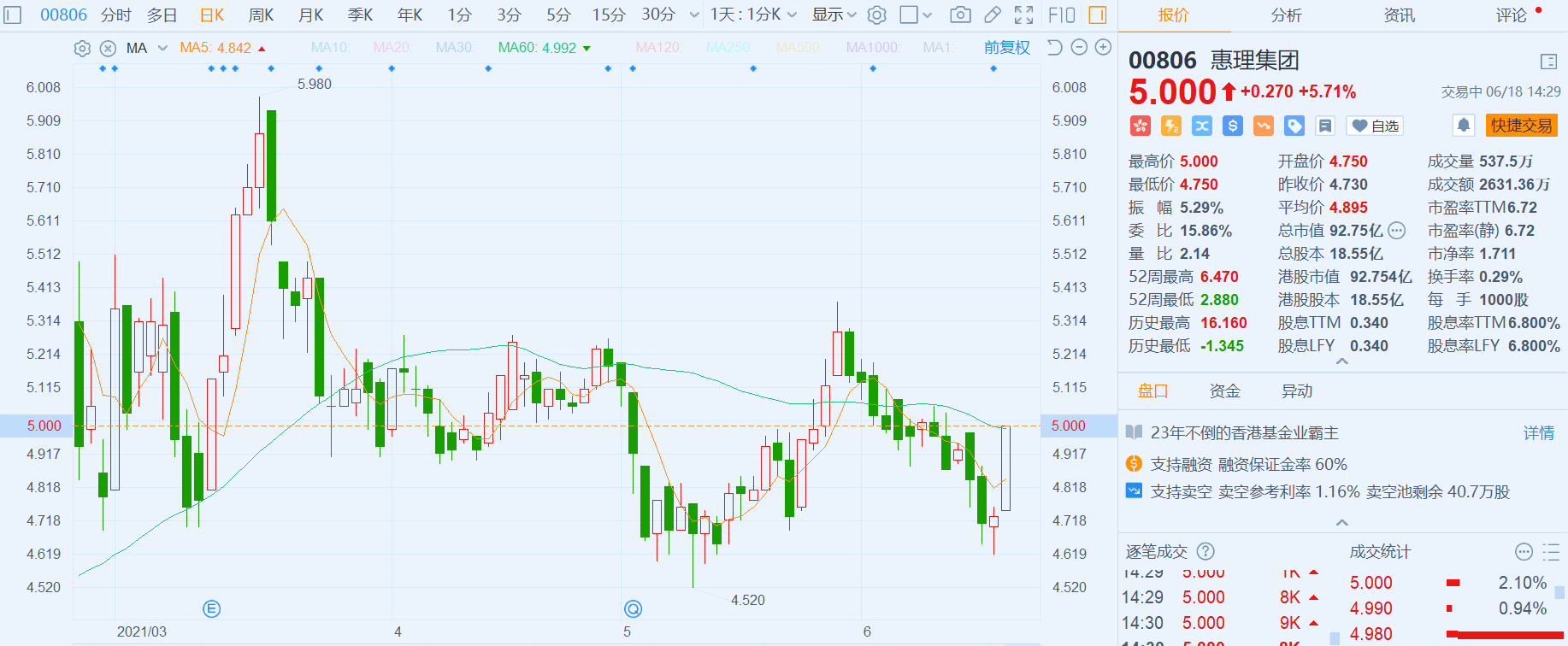The image size is (1568, 646).
Task: Open the MA indicator dropdown
Action: pyautogui.click(x=162, y=49)
